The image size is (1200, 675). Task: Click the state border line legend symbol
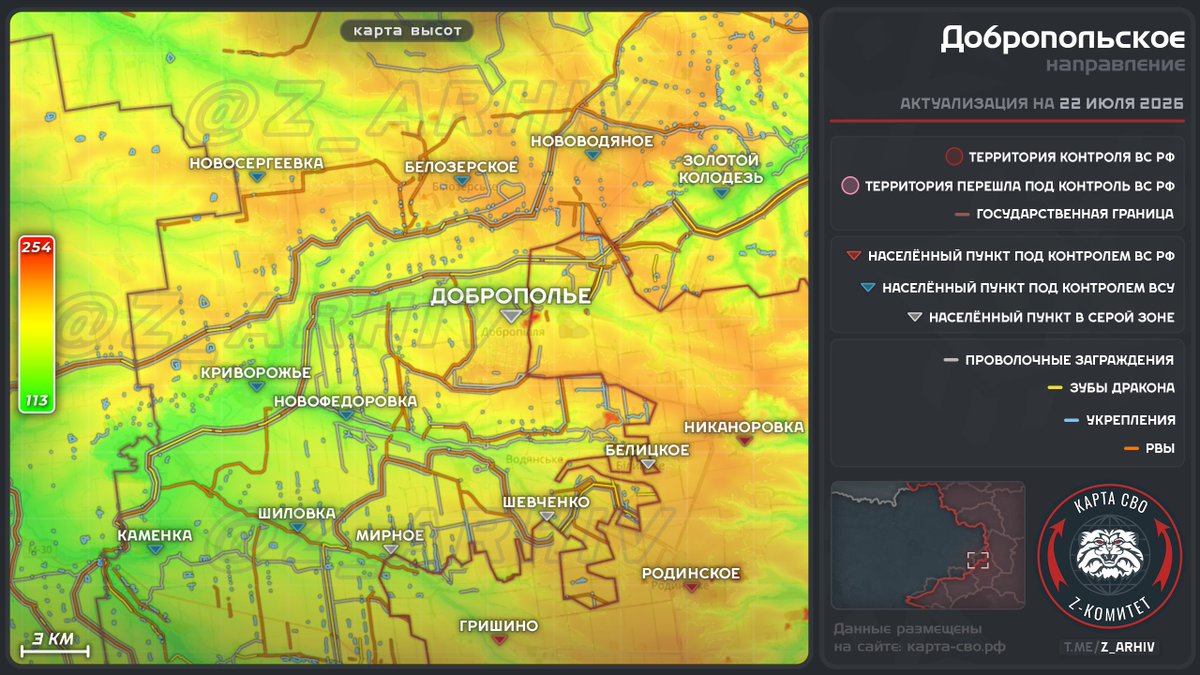pos(963,214)
